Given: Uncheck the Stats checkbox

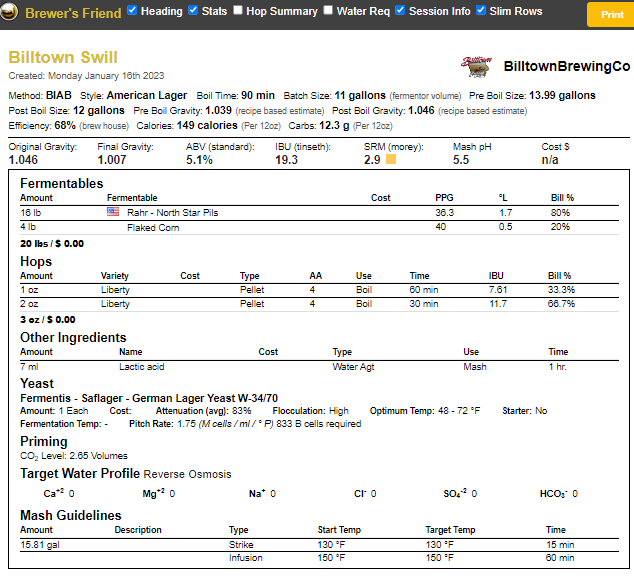Looking at the screenshot, I should coord(192,11).
